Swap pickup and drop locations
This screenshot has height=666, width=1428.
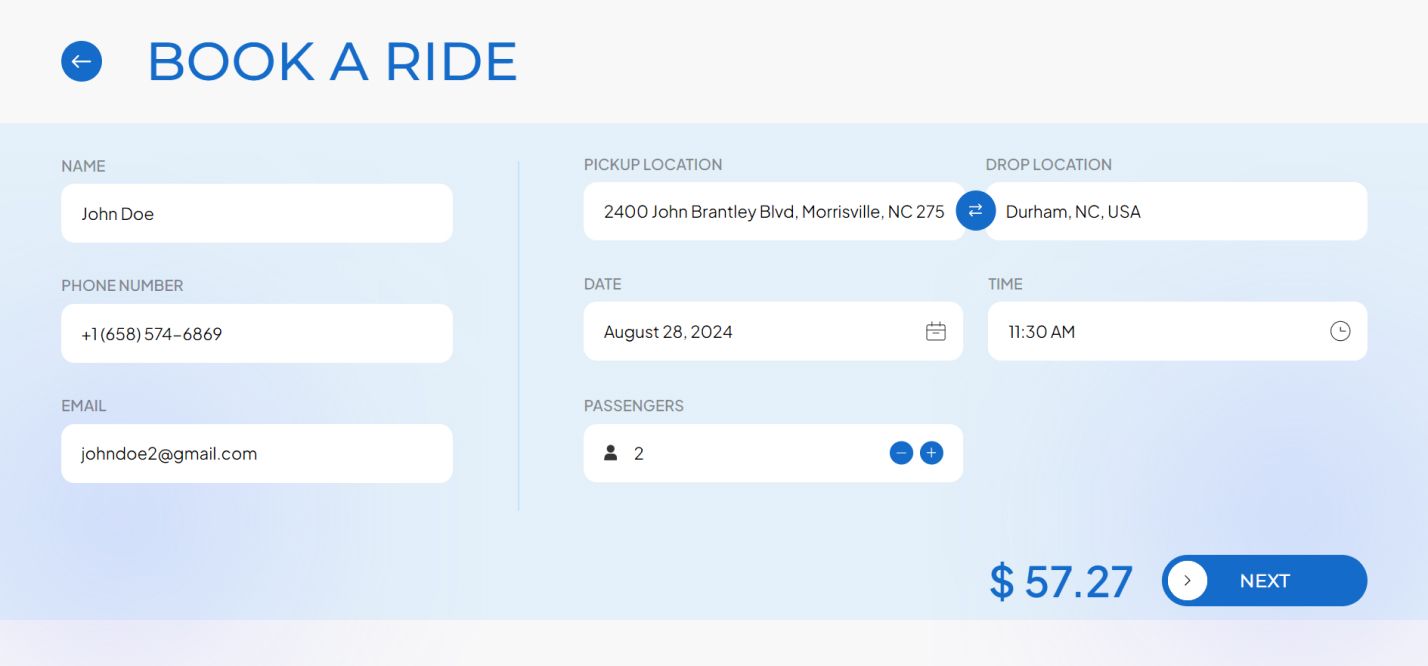(x=975, y=210)
